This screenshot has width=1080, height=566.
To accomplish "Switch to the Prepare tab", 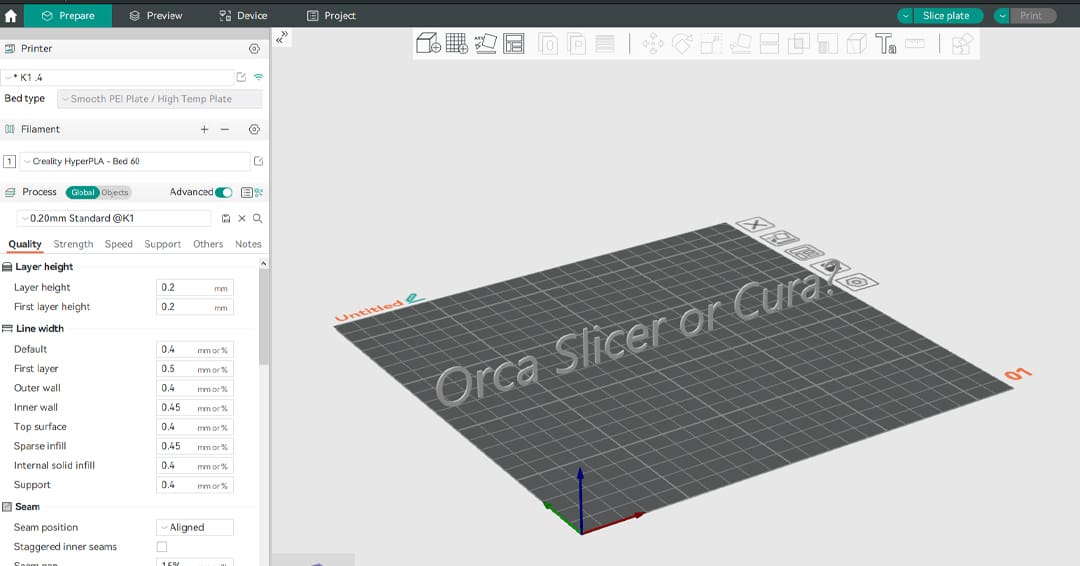I will pos(68,15).
